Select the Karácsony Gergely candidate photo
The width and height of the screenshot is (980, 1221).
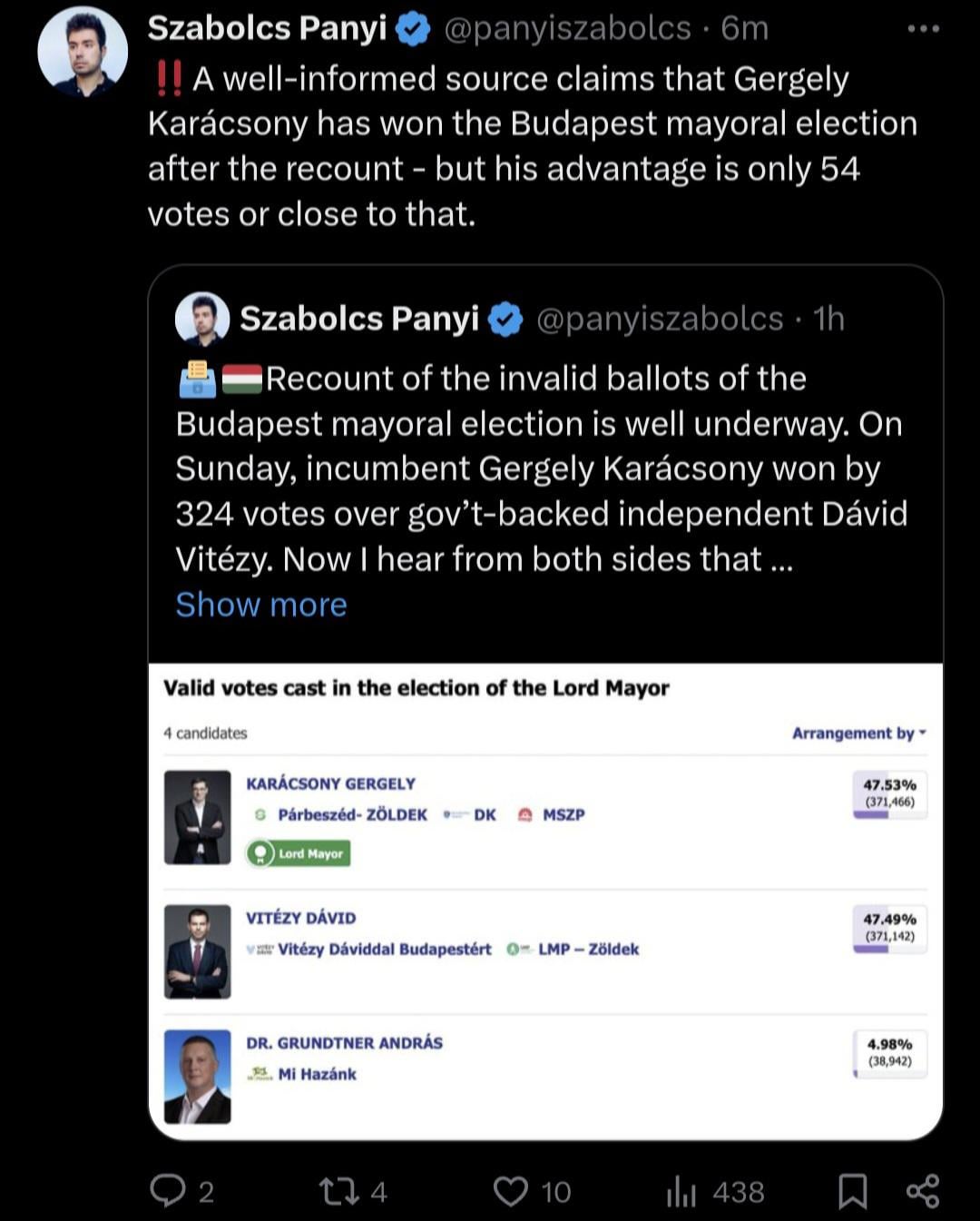[x=198, y=817]
